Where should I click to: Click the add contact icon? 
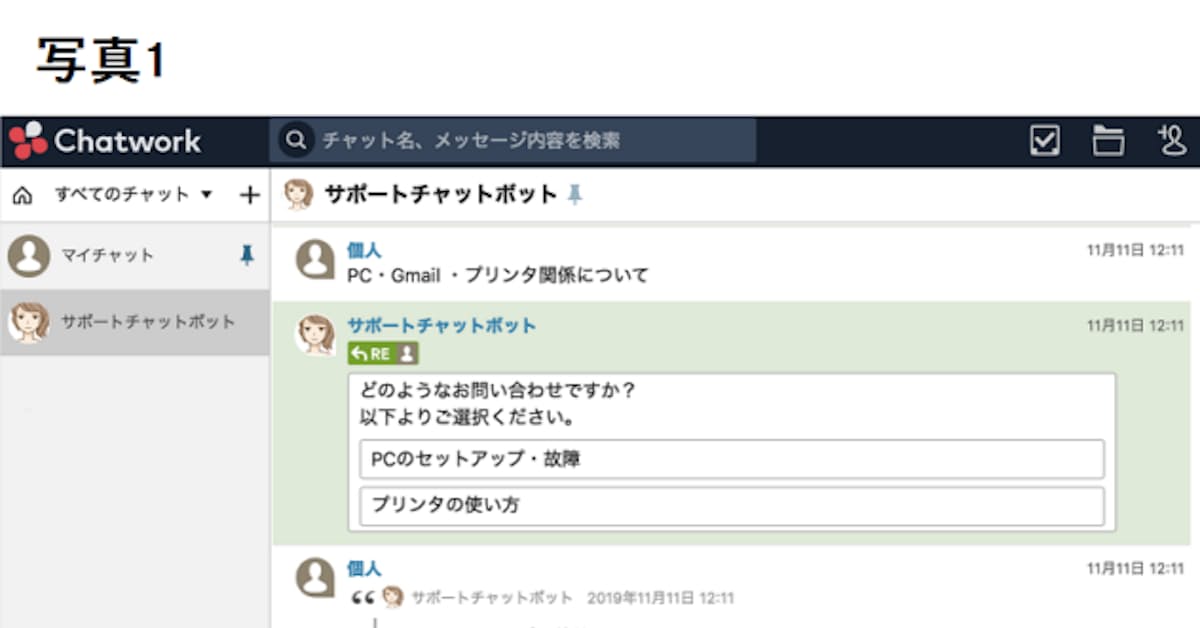pos(1170,141)
